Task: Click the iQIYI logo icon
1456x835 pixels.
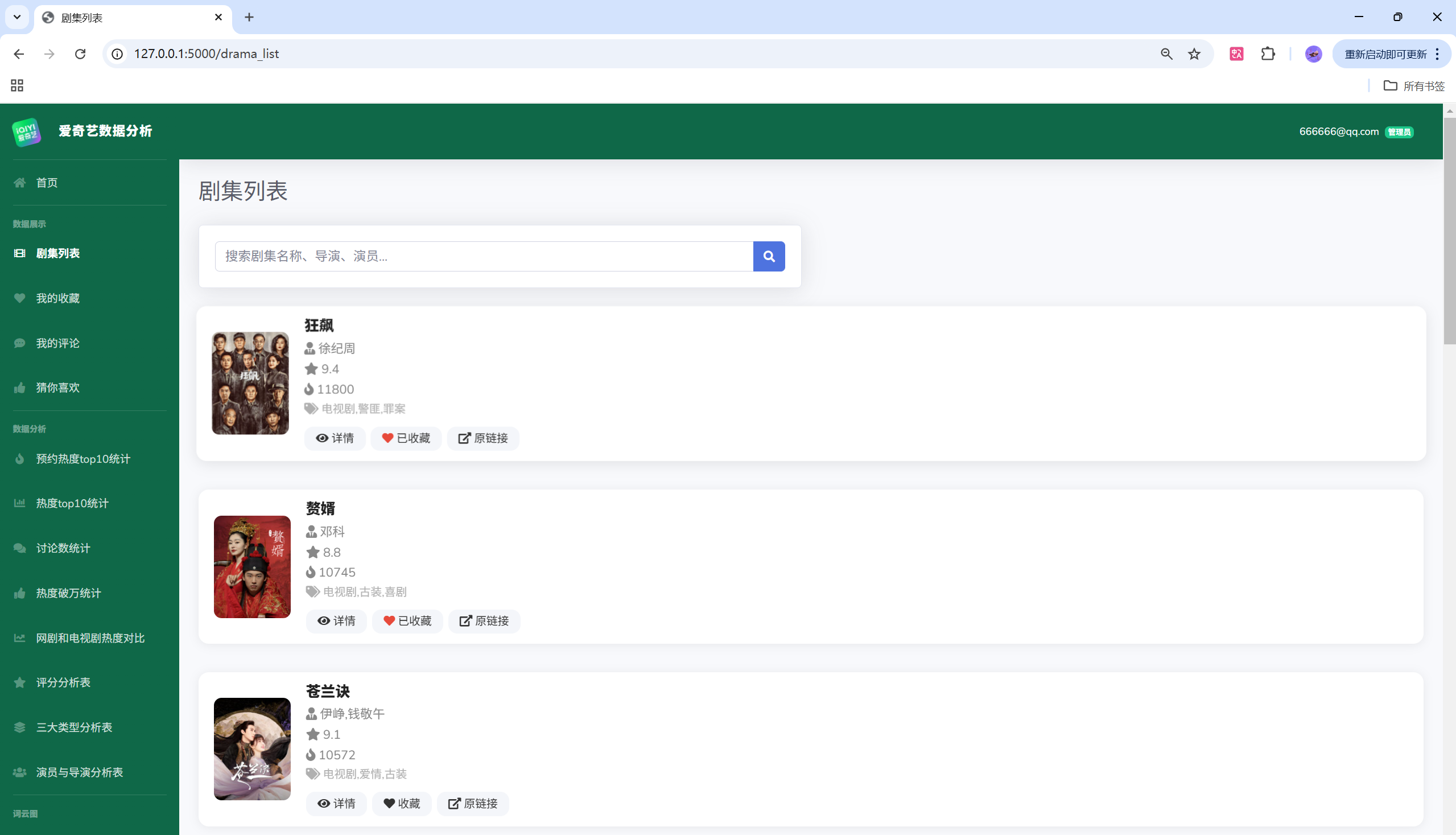Action: tap(26, 132)
